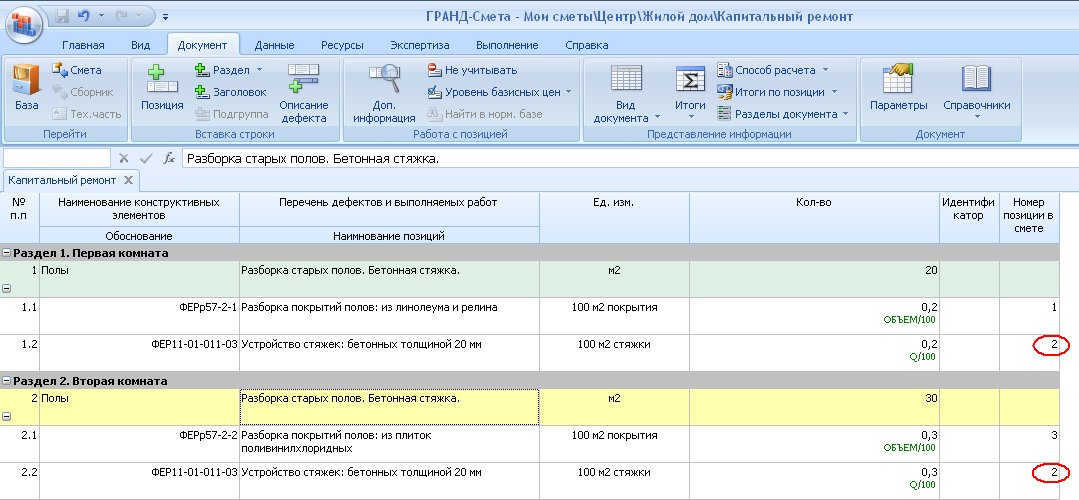Click the name box left of the formula bar
1079x500 pixels.
(x=56, y=158)
